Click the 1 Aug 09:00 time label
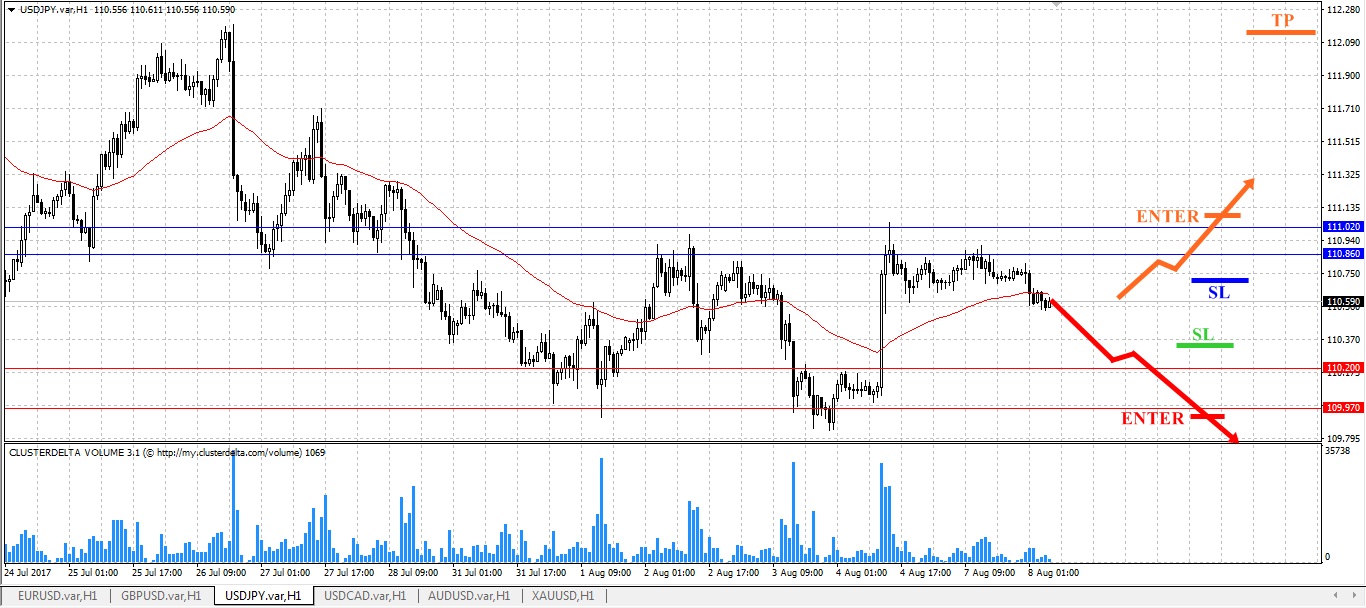This screenshot has height=608, width=1366. coord(606,574)
